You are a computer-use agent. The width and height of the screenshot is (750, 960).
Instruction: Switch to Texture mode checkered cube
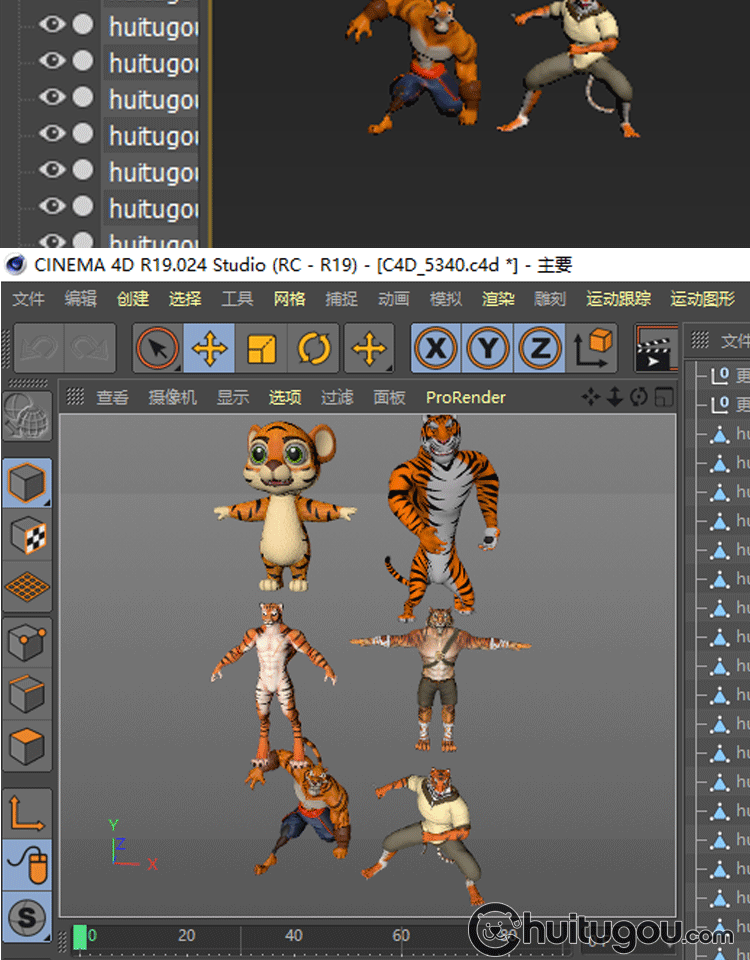click(x=27, y=537)
